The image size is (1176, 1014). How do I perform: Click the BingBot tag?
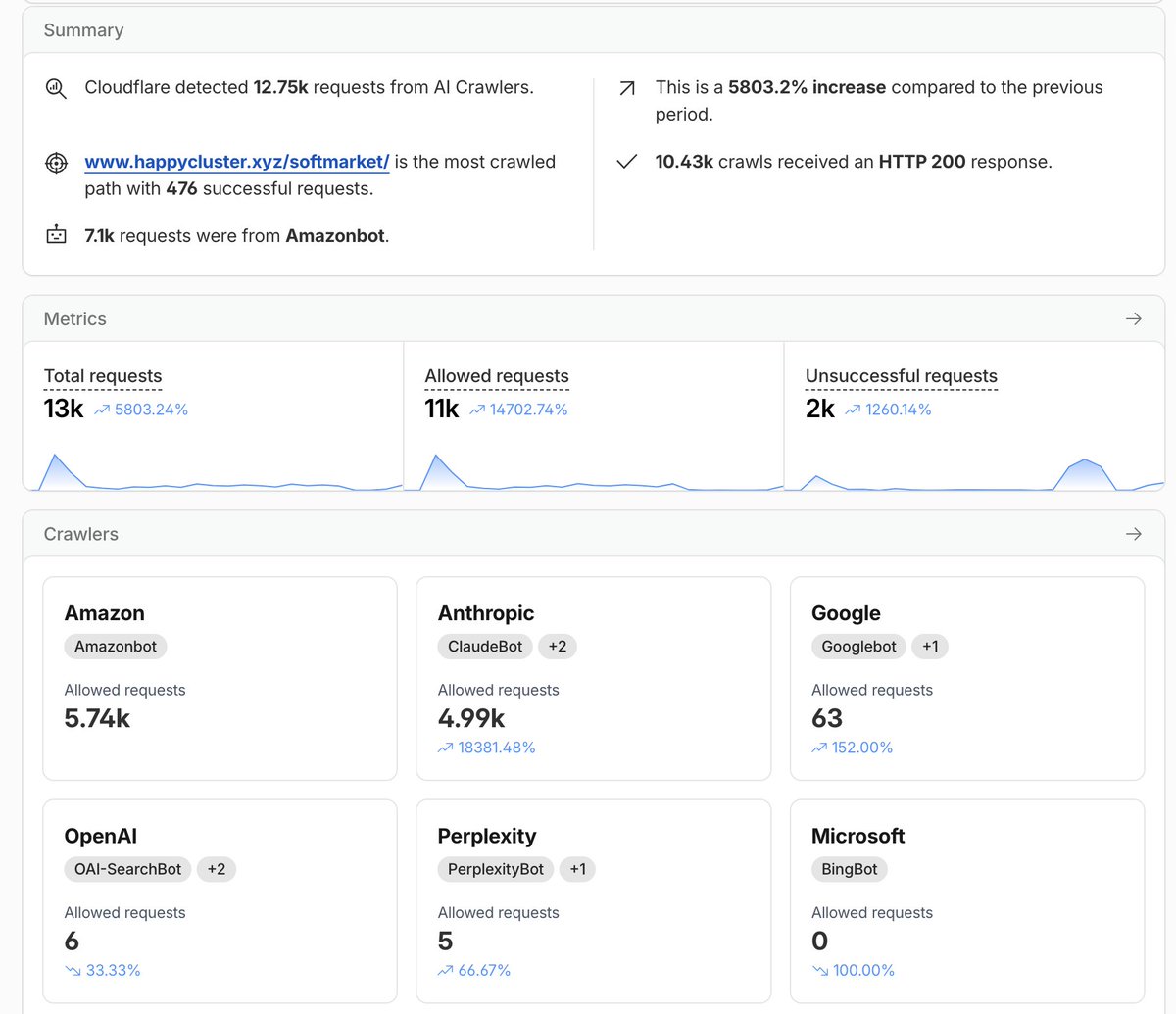[850, 869]
